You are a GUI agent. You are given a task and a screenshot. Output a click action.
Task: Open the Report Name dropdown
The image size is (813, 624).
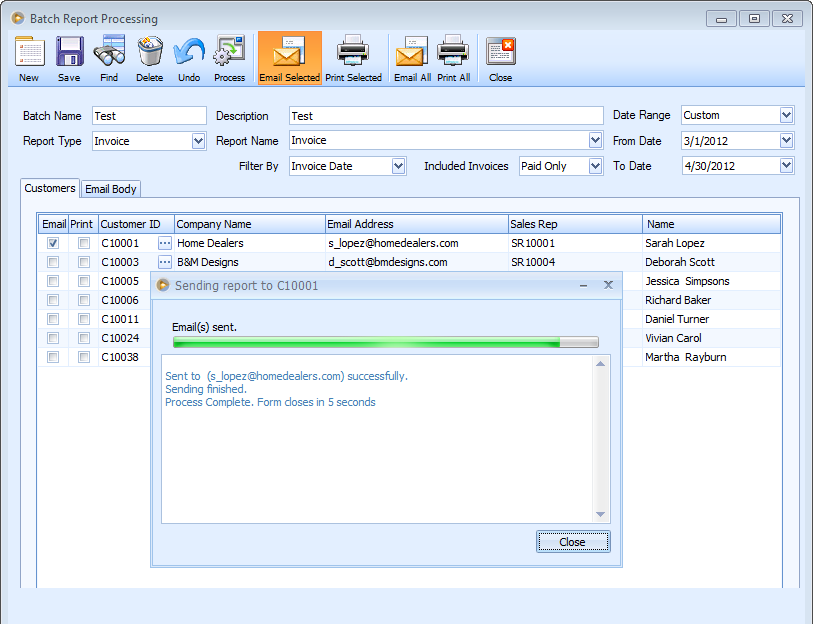coord(595,140)
